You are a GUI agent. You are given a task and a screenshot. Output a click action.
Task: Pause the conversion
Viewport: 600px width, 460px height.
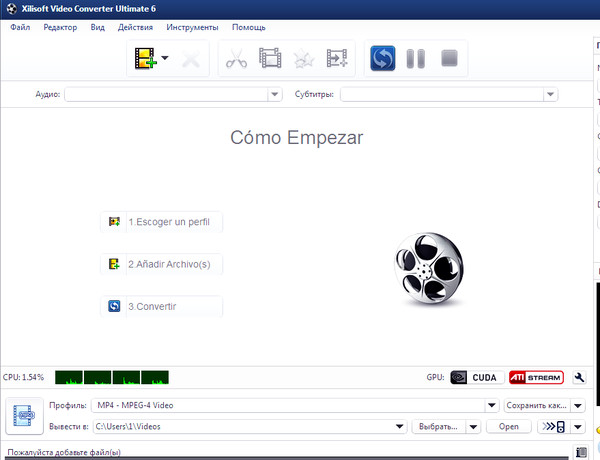(416, 59)
